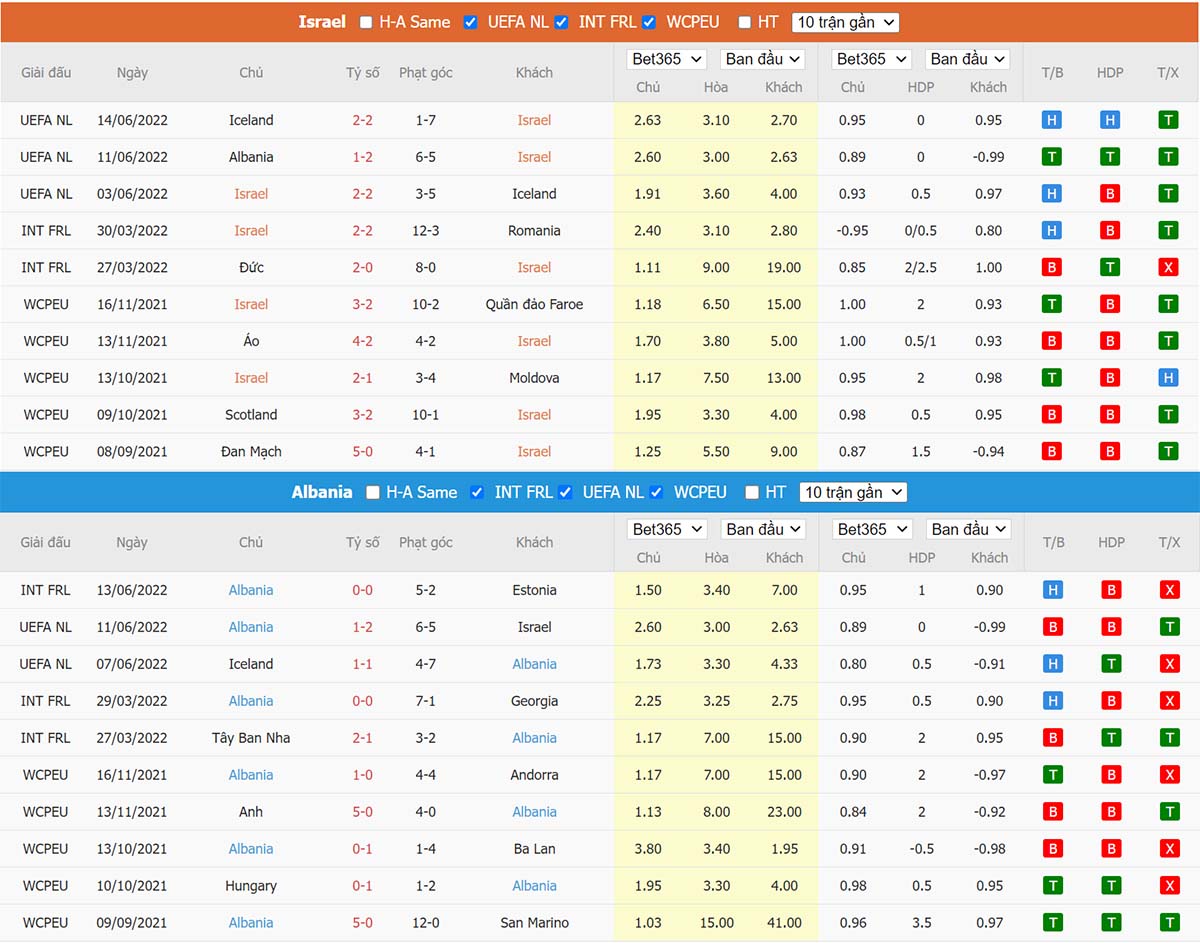Uncheck the WCPEU filter in the Israel header
Screen dimensions: 1200x943
click(x=649, y=22)
